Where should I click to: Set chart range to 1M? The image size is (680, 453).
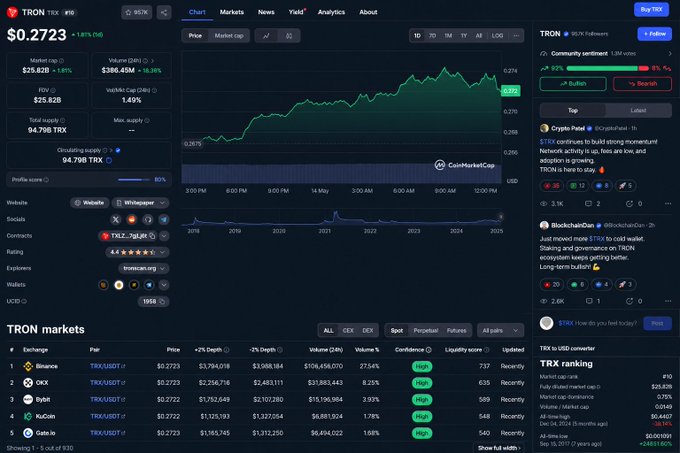point(448,36)
